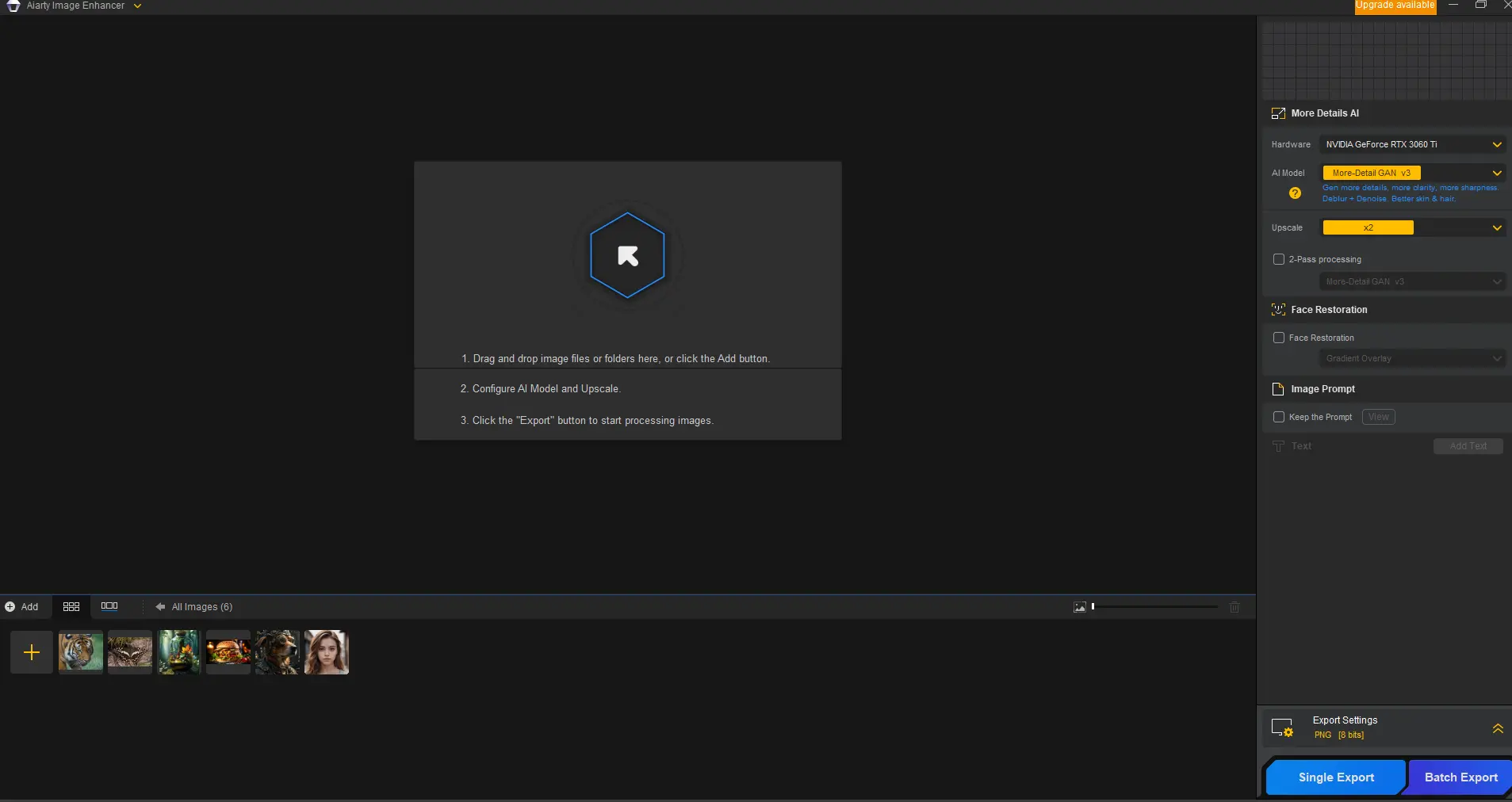Image resolution: width=1512 pixels, height=802 pixels.
Task: Open the disabled 2-Pass model dropdown
Action: (x=1413, y=281)
